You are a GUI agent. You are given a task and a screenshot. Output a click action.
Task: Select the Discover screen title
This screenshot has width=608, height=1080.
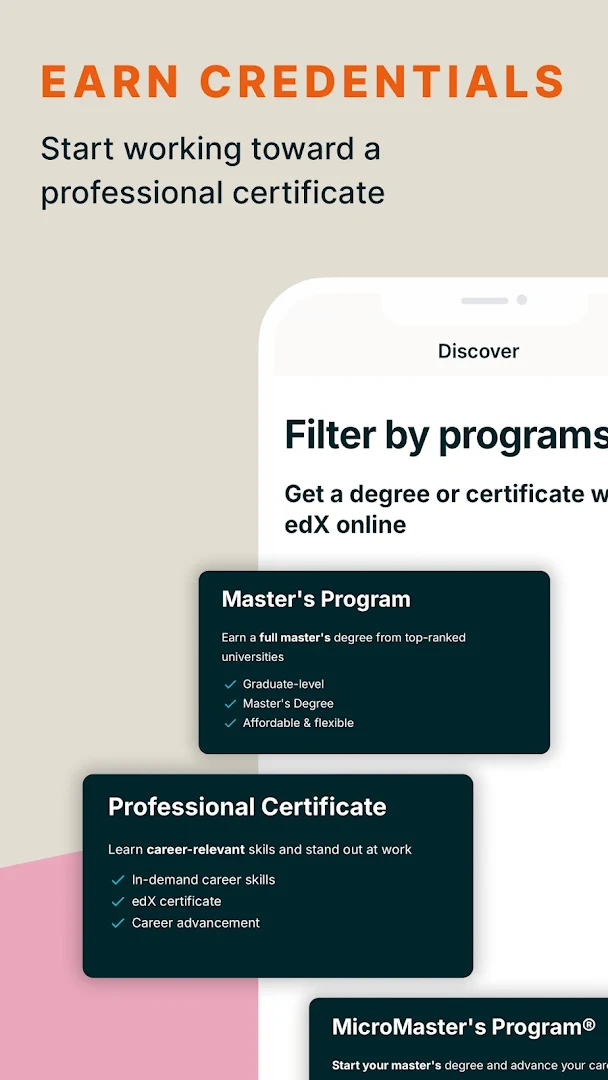[x=479, y=351]
